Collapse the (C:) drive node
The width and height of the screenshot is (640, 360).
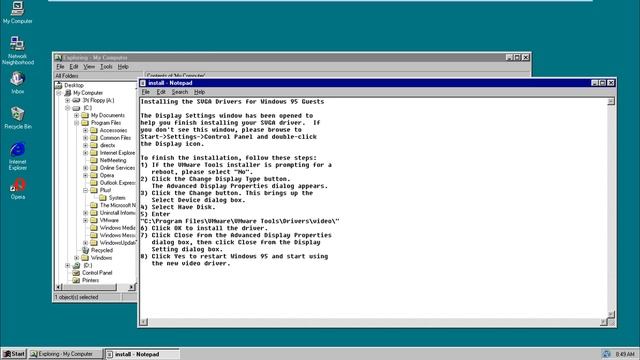(67, 108)
